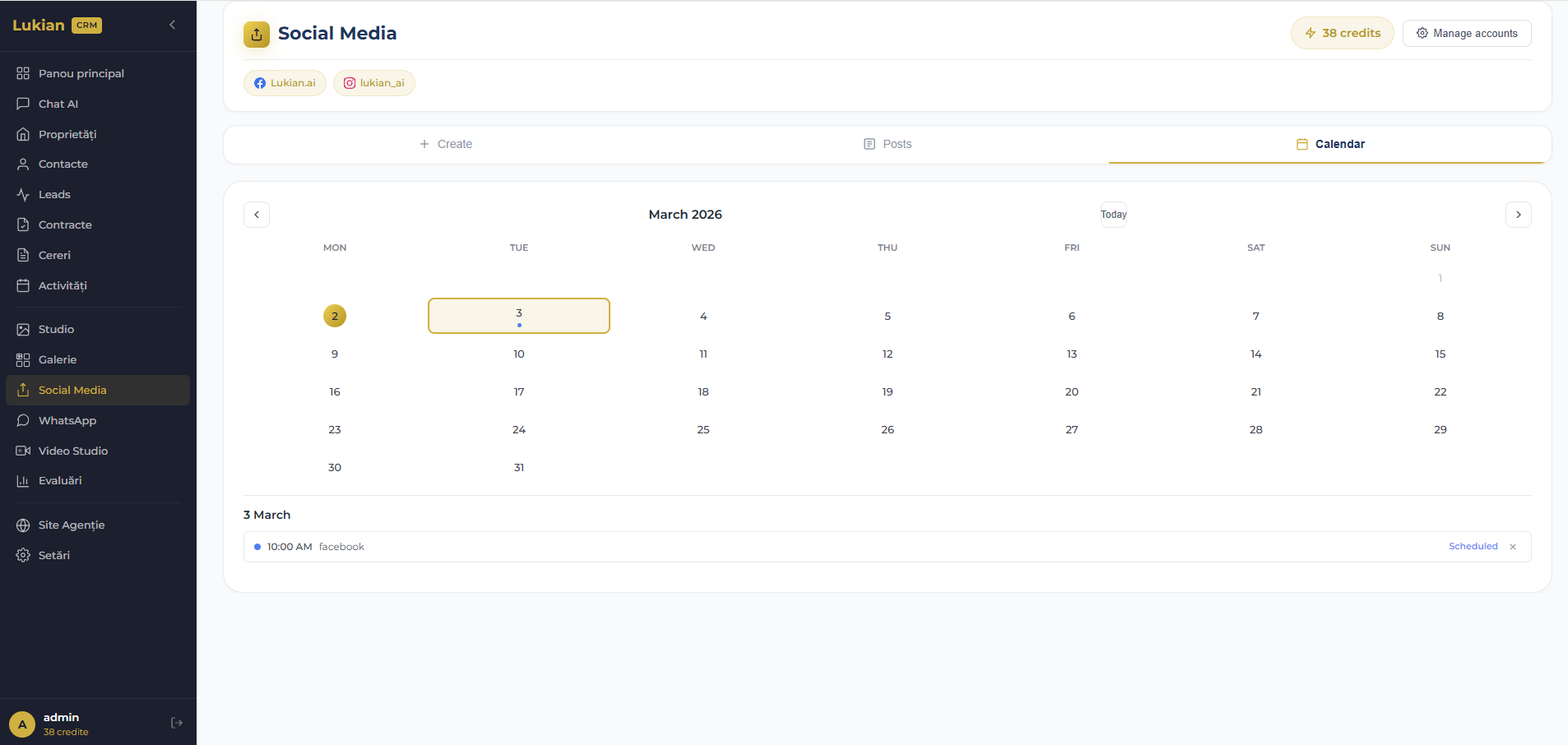The height and width of the screenshot is (745, 1568).
Task: Open the Chat AI sidebar icon
Action: pos(23,104)
